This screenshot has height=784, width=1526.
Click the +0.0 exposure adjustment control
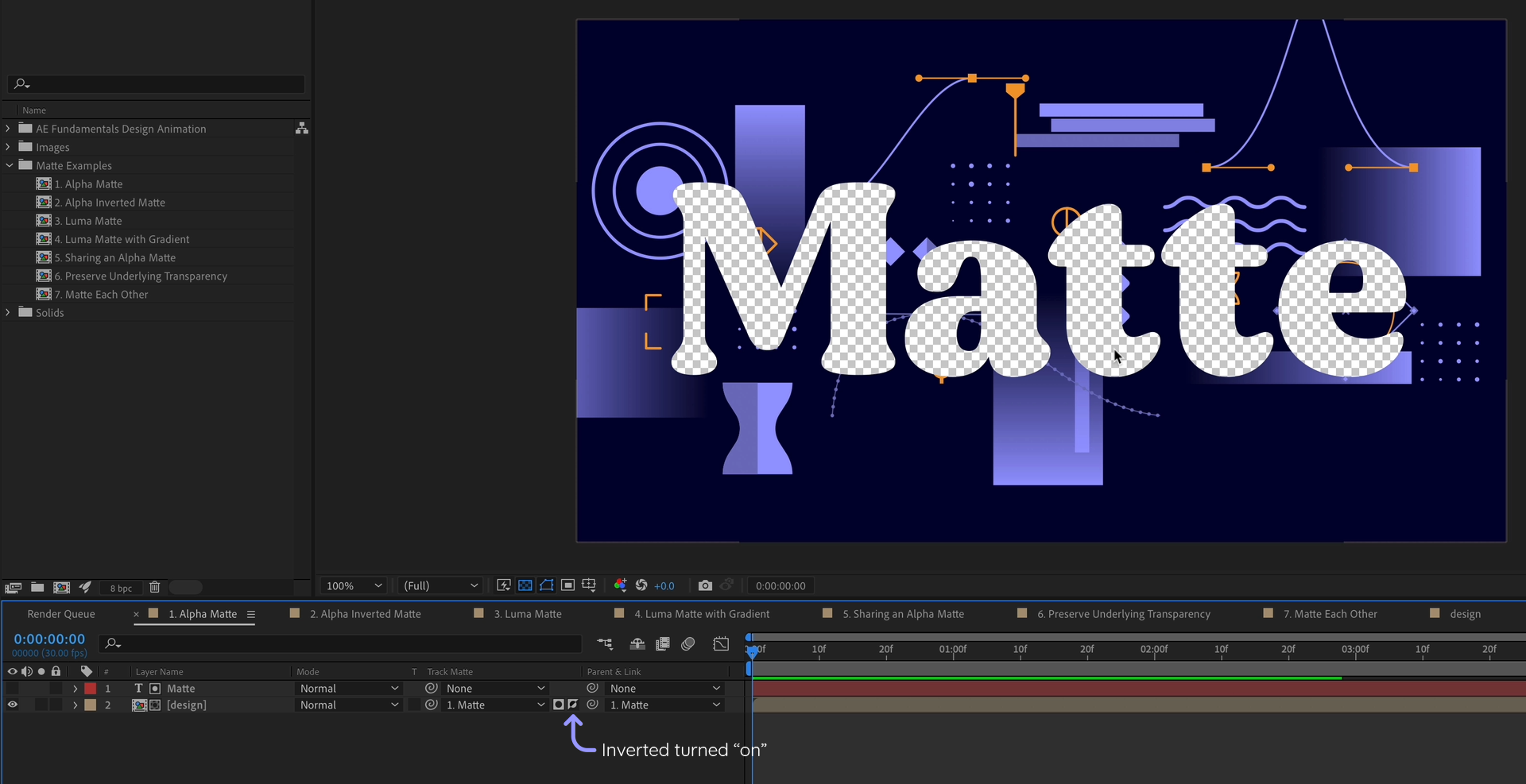click(x=665, y=585)
